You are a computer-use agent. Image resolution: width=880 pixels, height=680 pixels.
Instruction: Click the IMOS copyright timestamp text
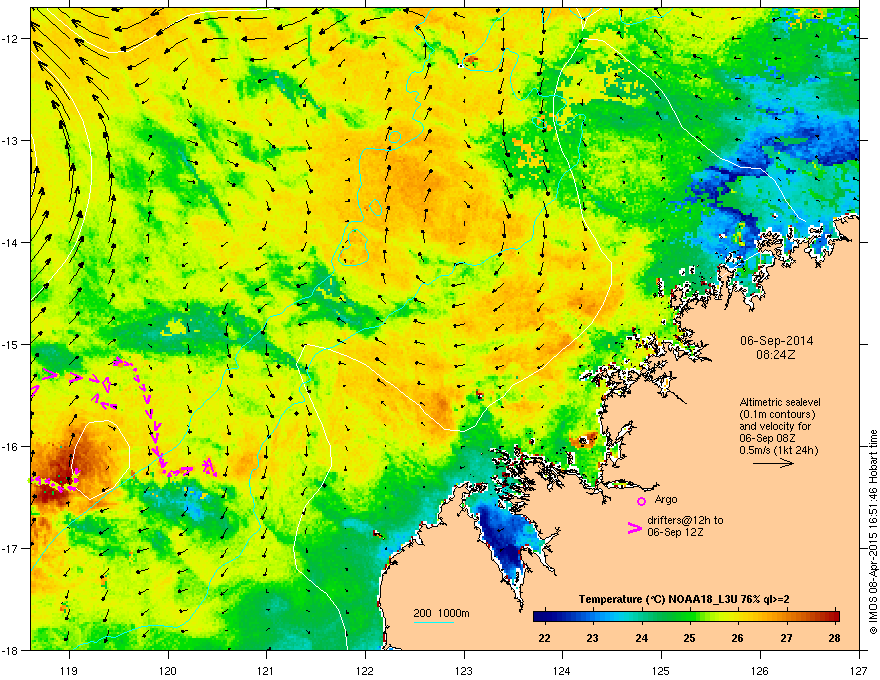point(873,531)
